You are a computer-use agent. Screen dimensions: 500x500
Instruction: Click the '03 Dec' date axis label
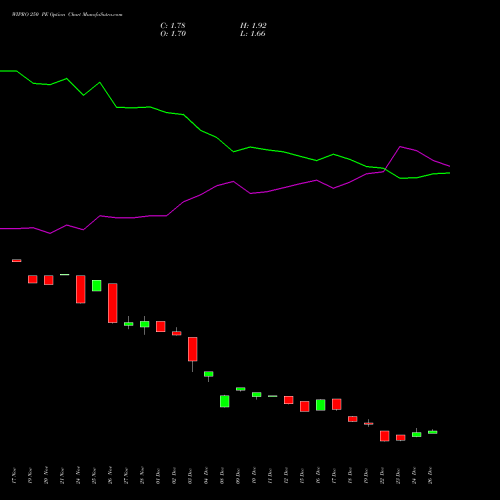[x=190, y=476]
